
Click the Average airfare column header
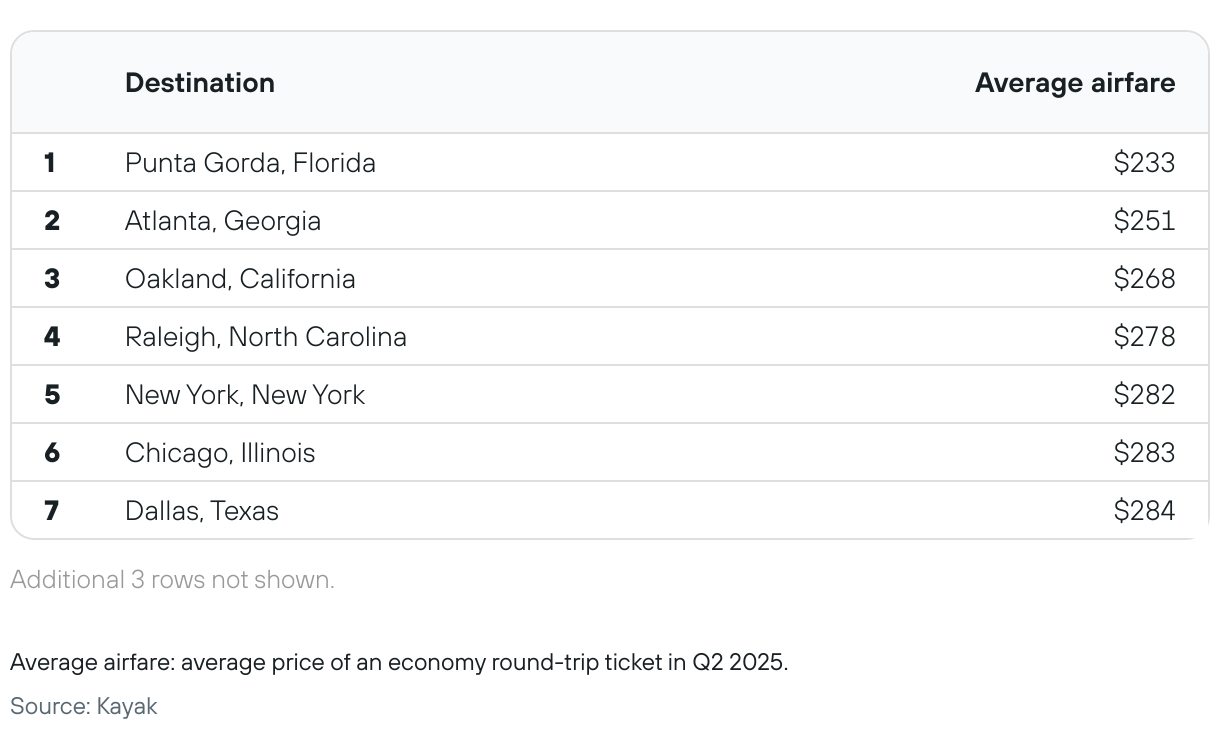1075,83
